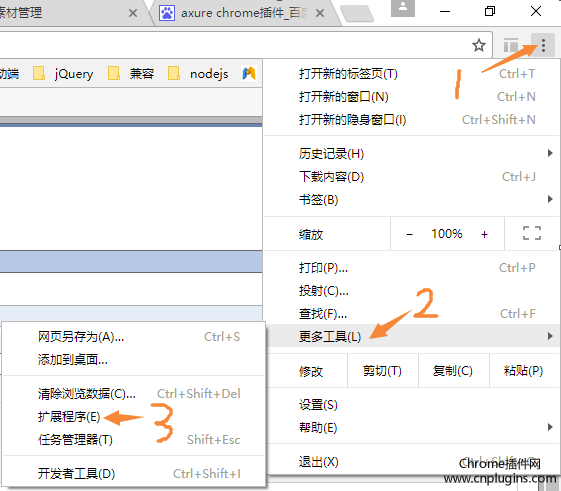Click the 缩放 label in the menu
Screen dimensions: 561x491
click(x=311, y=235)
